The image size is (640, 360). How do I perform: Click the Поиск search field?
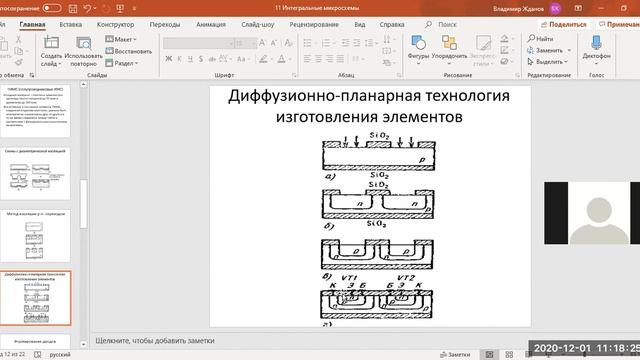coord(441,24)
